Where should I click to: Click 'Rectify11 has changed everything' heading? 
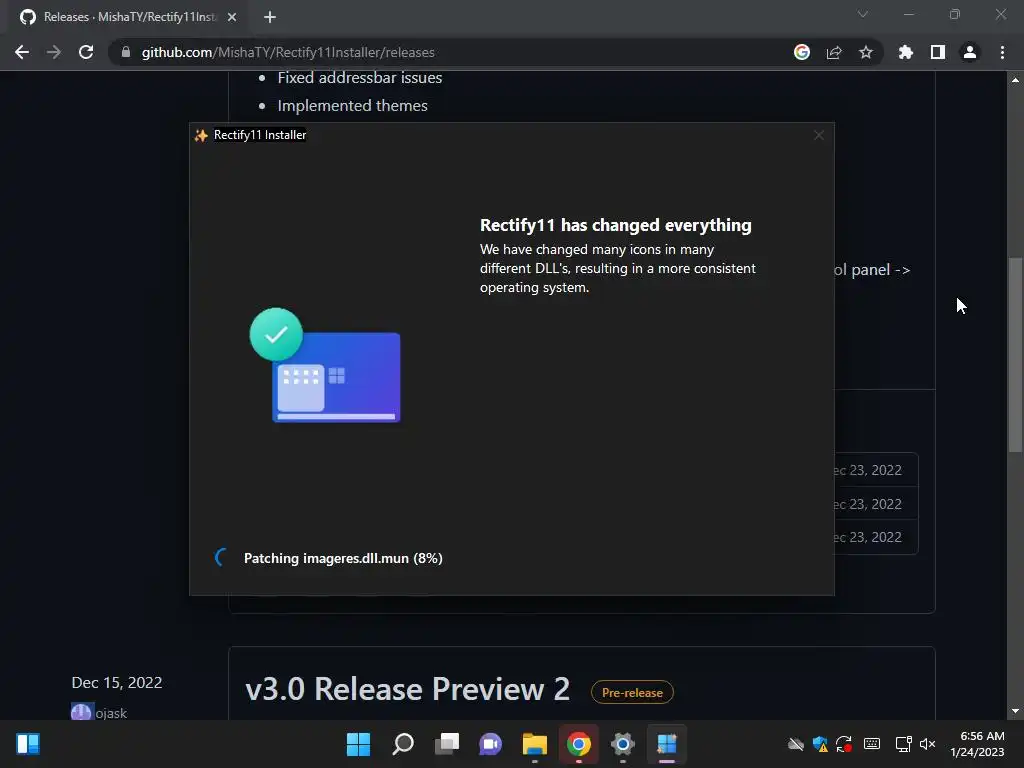tap(615, 225)
